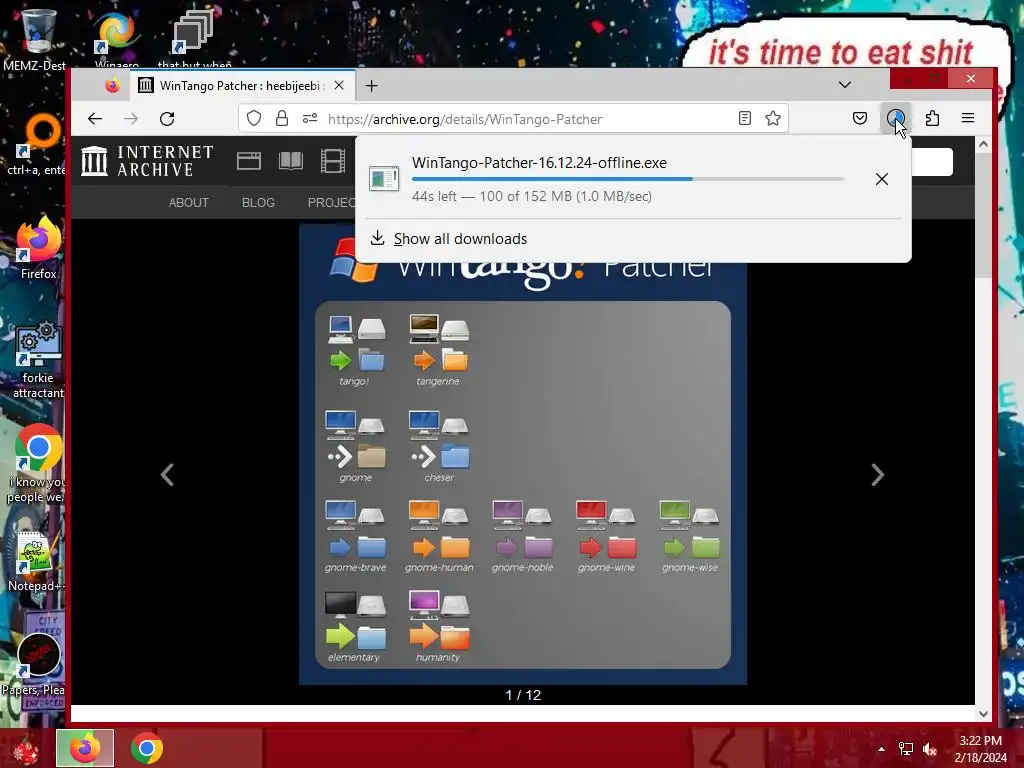
Task: Show previous image in the carousel
Action: (x=167, y=475)
